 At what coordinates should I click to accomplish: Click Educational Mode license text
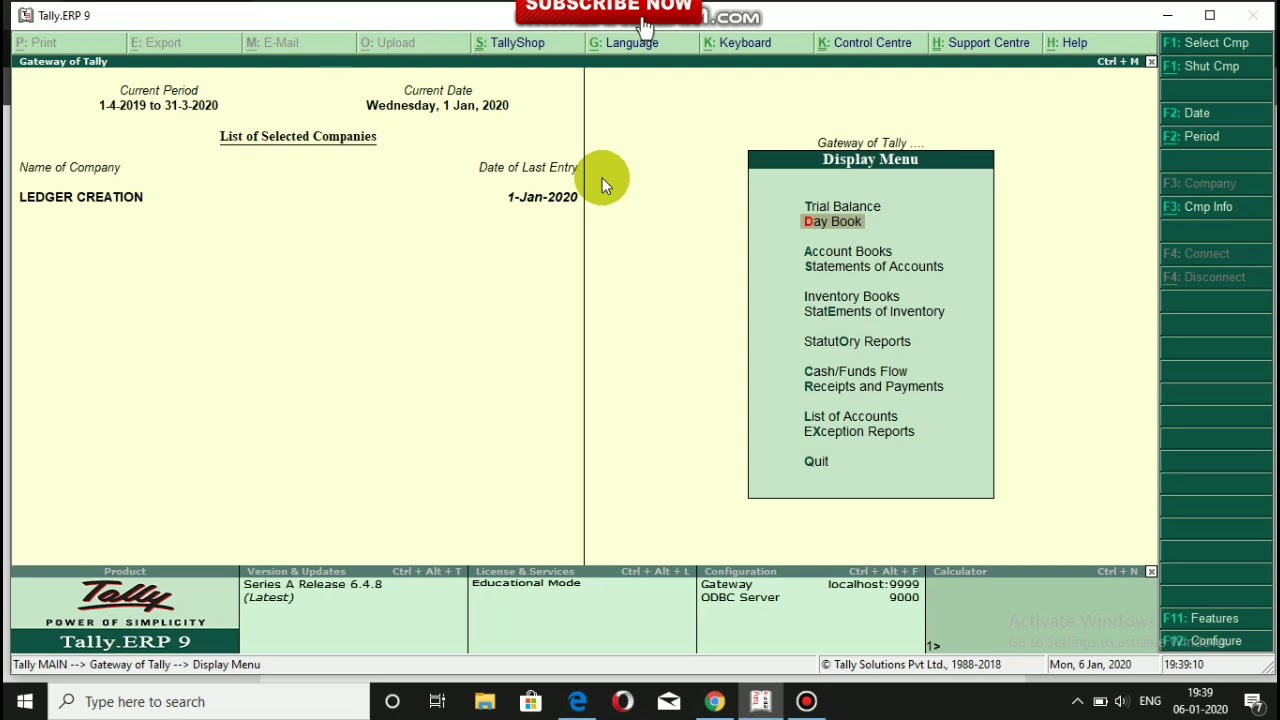pos(526,583)
